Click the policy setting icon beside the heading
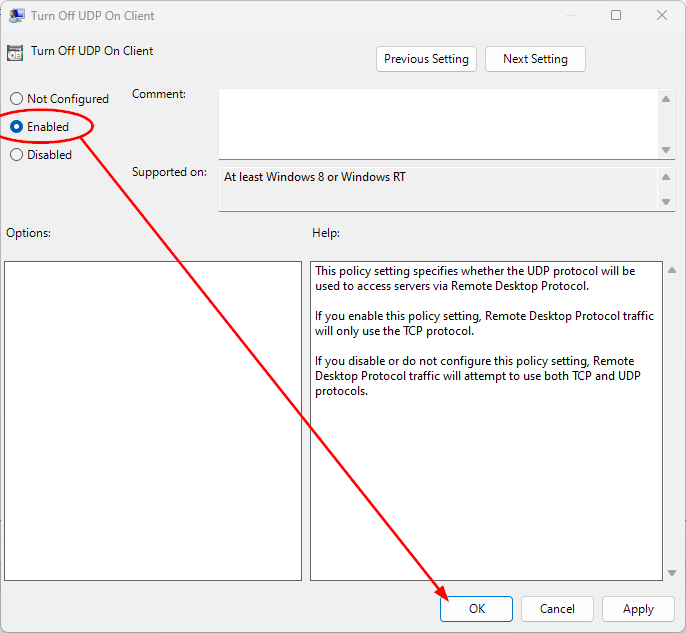Viewport: 686px width, 633px height. tap(15, 52)
